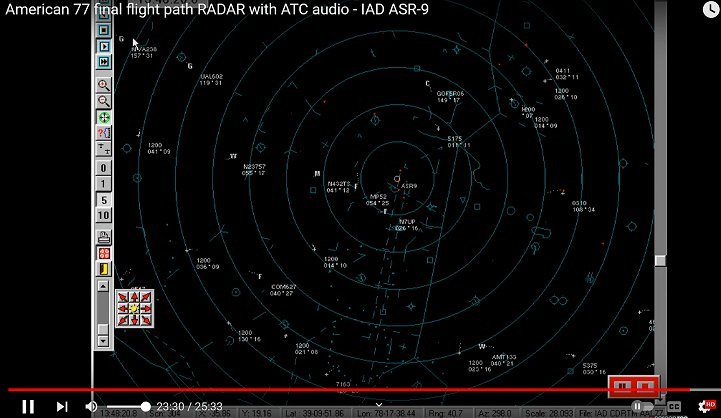The width and height of the screenshot is (721, 418).
Task: Click the Watch Later clock icon
Action: (x=711, y=9)
